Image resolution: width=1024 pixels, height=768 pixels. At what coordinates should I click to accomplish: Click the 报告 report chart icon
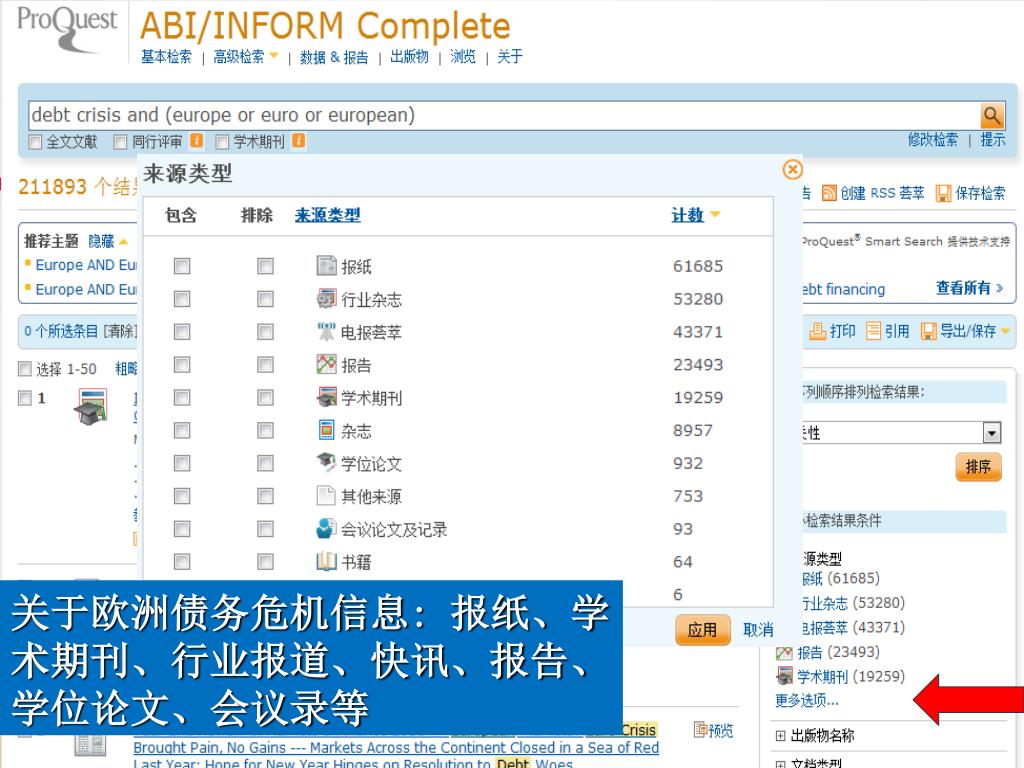[326, 364]
